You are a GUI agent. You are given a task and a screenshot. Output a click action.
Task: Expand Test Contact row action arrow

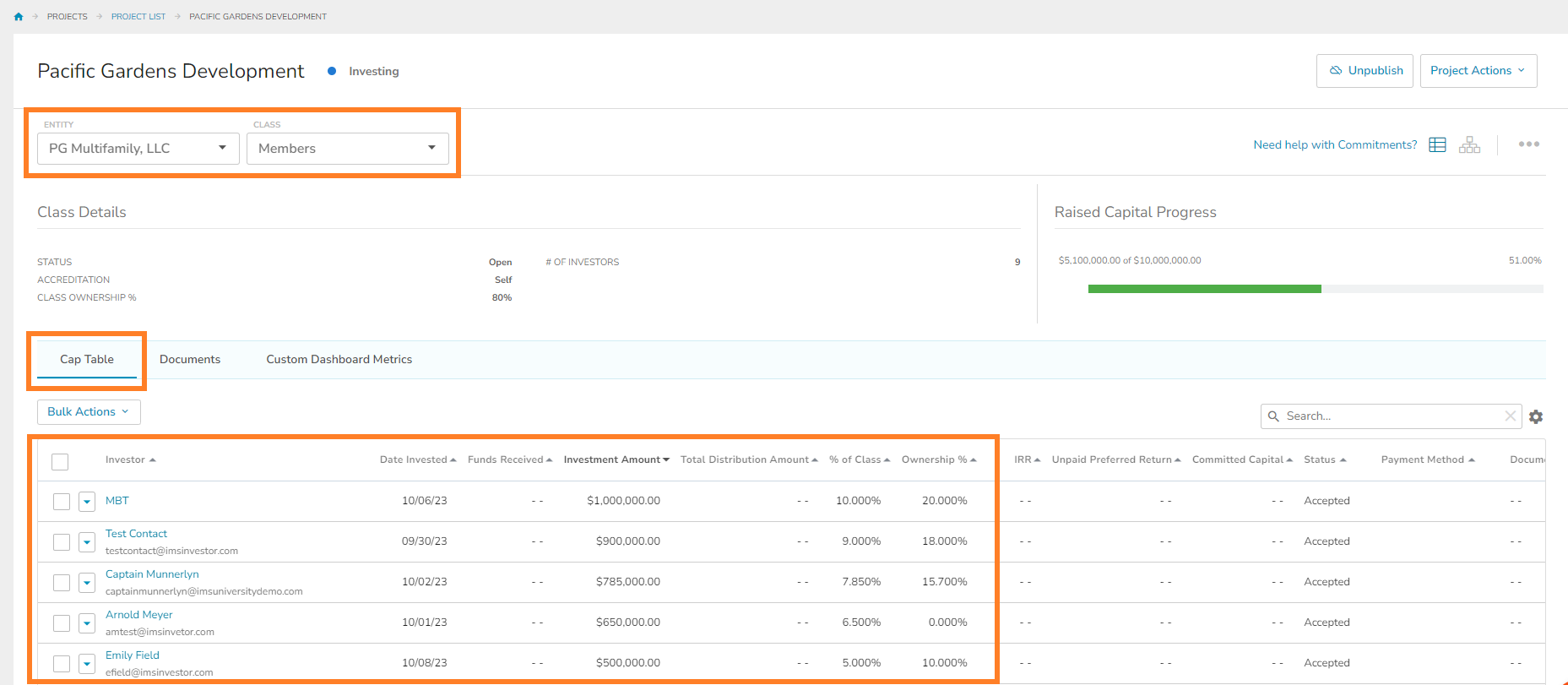pyautogui.click(x=87, y=542)
